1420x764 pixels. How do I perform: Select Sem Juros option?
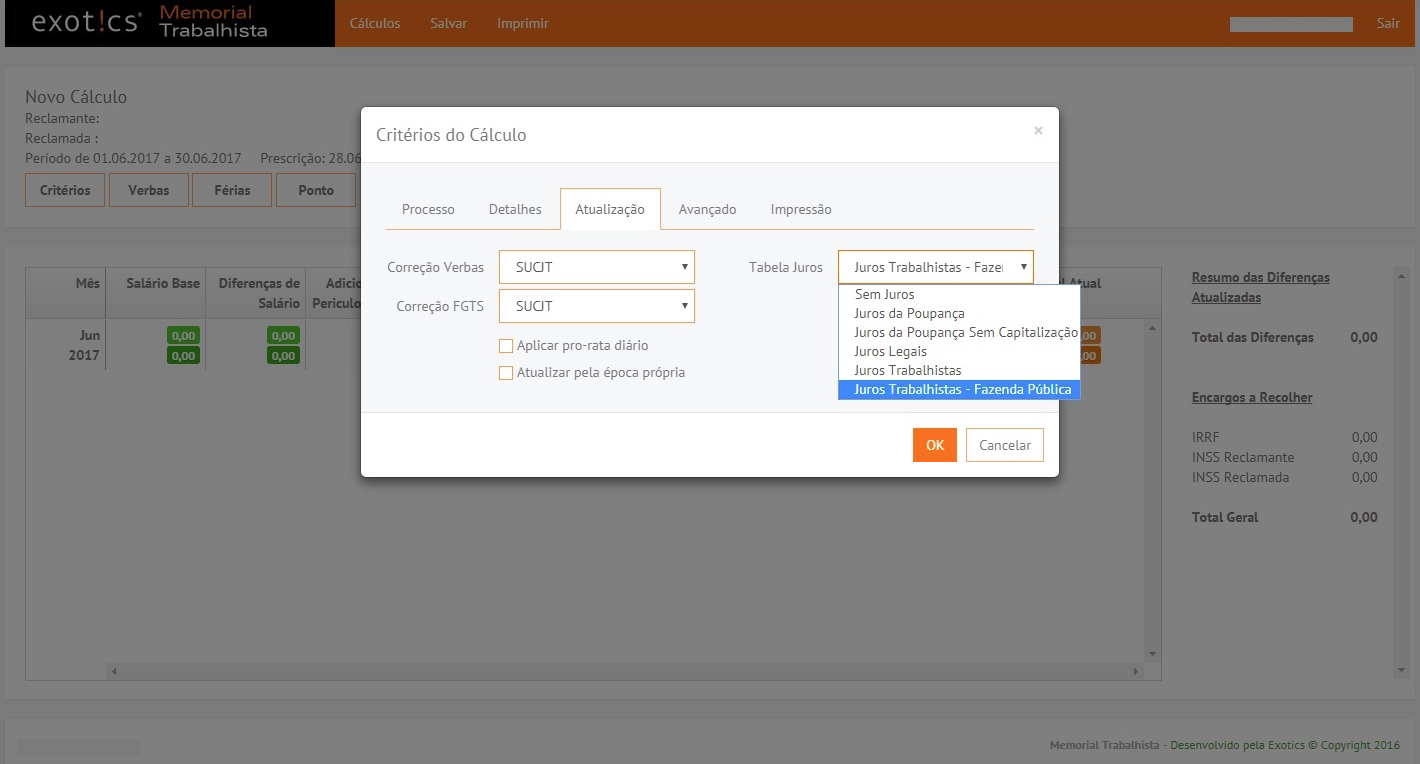click(884, 295)
